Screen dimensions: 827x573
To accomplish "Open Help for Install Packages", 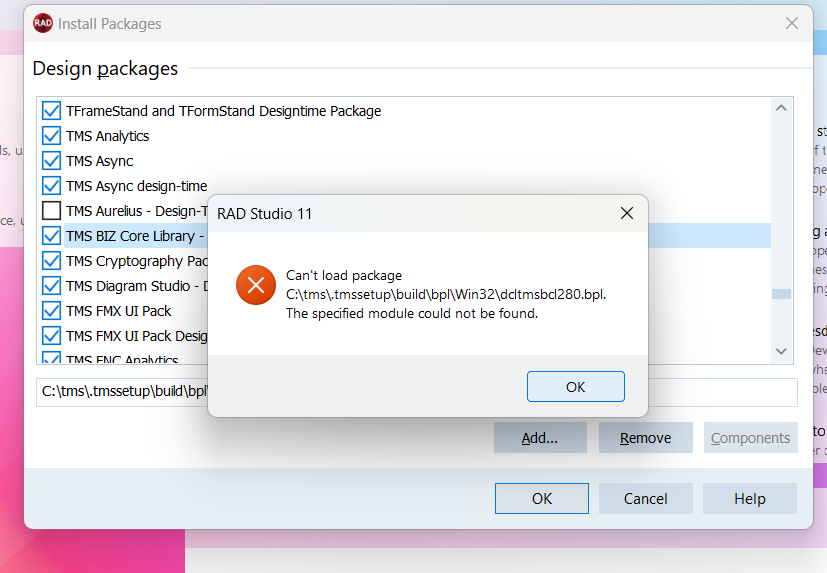I will pyautogui.click(x=749, y=499).
